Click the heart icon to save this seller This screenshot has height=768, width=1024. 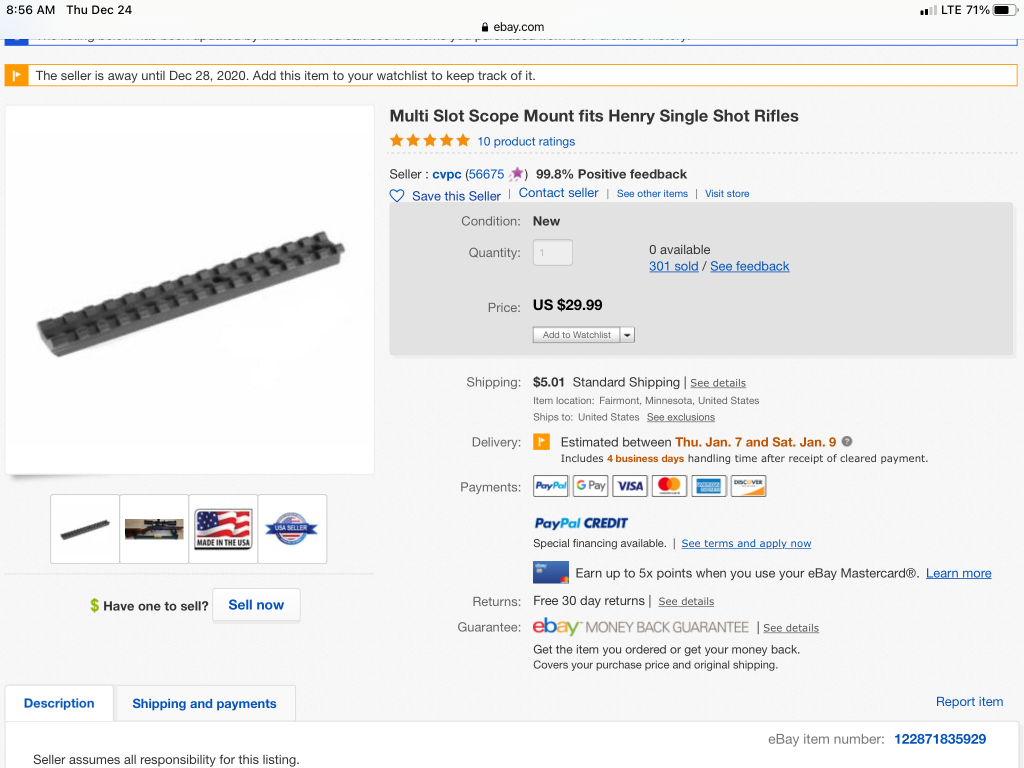[x=397, y=196]
